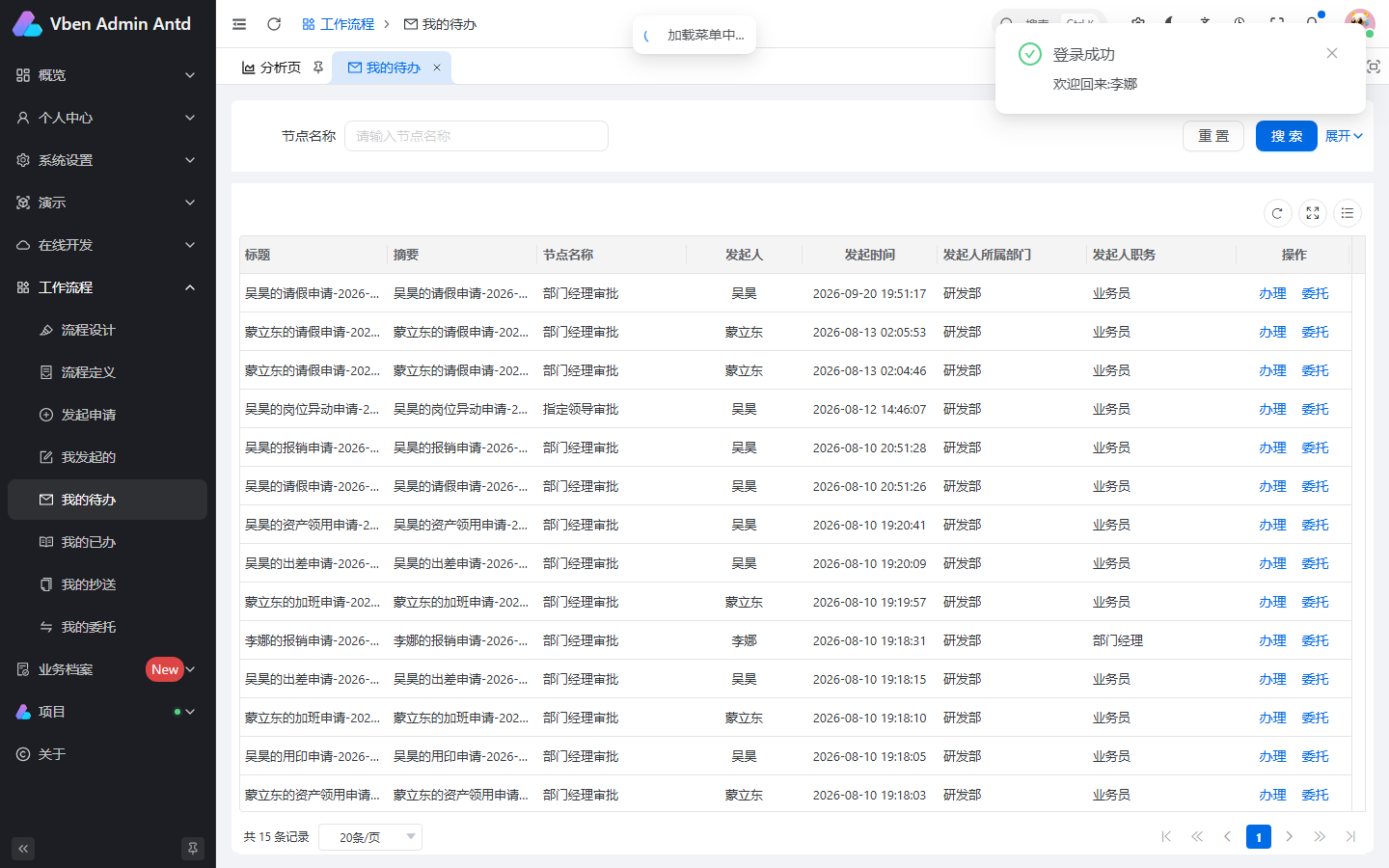The width and height of the screenshot is (1389, 868).
Task: Select page number 1 in pagination
Action: point(1259,837)
